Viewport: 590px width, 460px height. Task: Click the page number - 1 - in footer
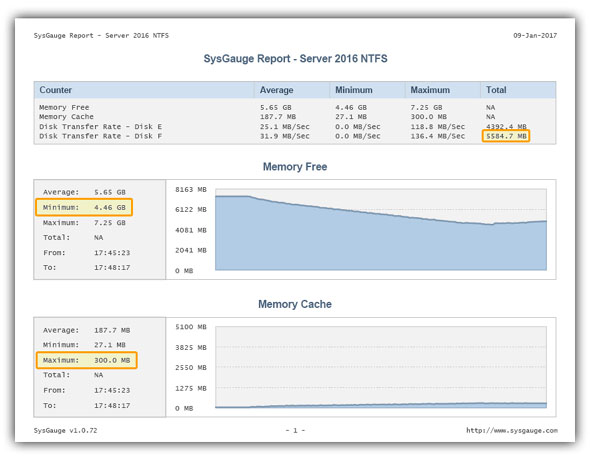click(x=295, y=430)
